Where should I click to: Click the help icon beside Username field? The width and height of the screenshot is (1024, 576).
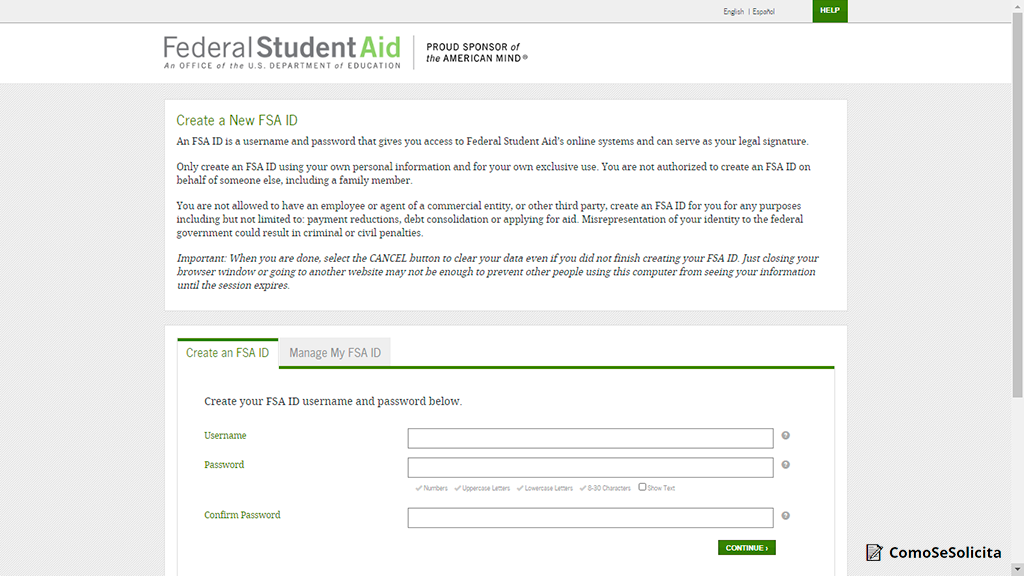coord(786,436)
